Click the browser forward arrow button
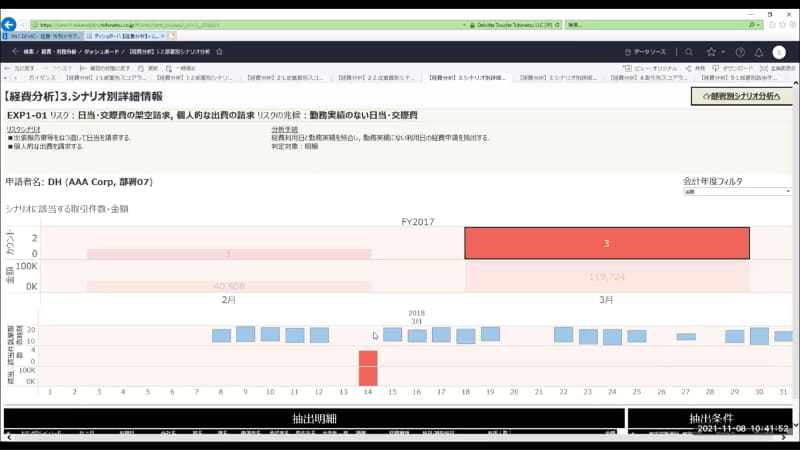The image size is (800, 450). pyautogui.click(x=22, y=24)
